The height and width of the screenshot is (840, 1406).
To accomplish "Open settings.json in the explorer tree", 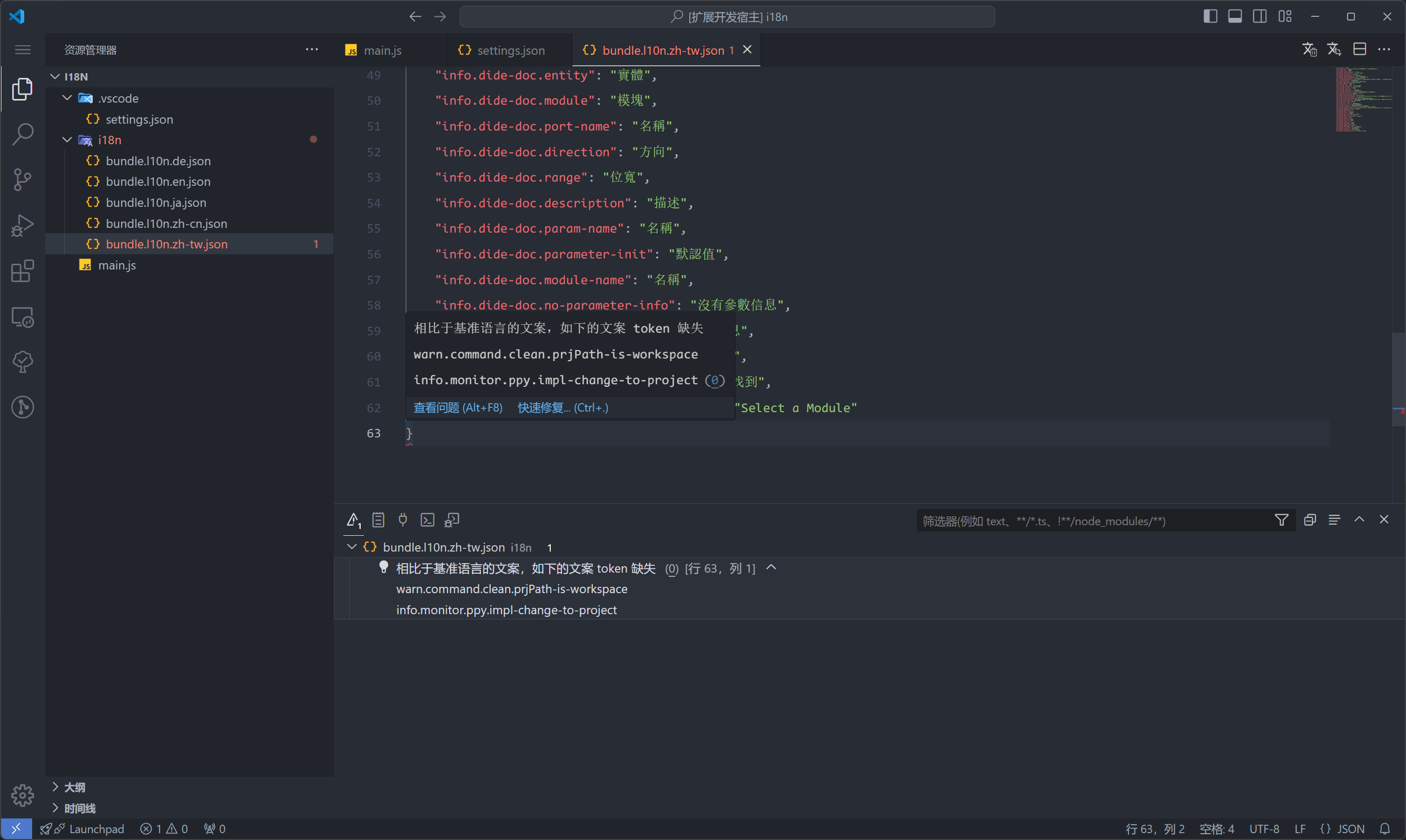I will tap(190, 119).
